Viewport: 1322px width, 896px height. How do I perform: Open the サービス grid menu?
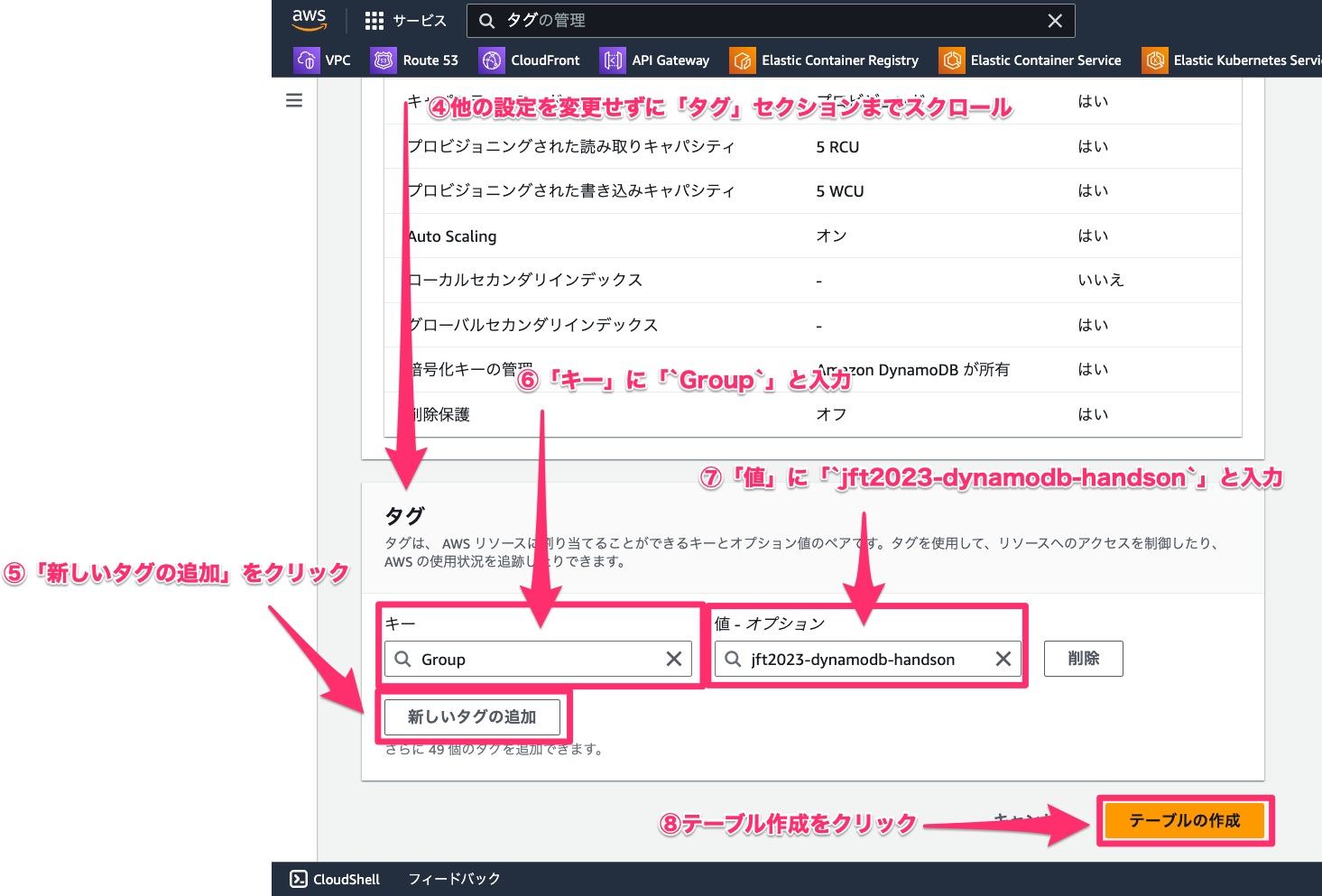click(x=406, y=21)
